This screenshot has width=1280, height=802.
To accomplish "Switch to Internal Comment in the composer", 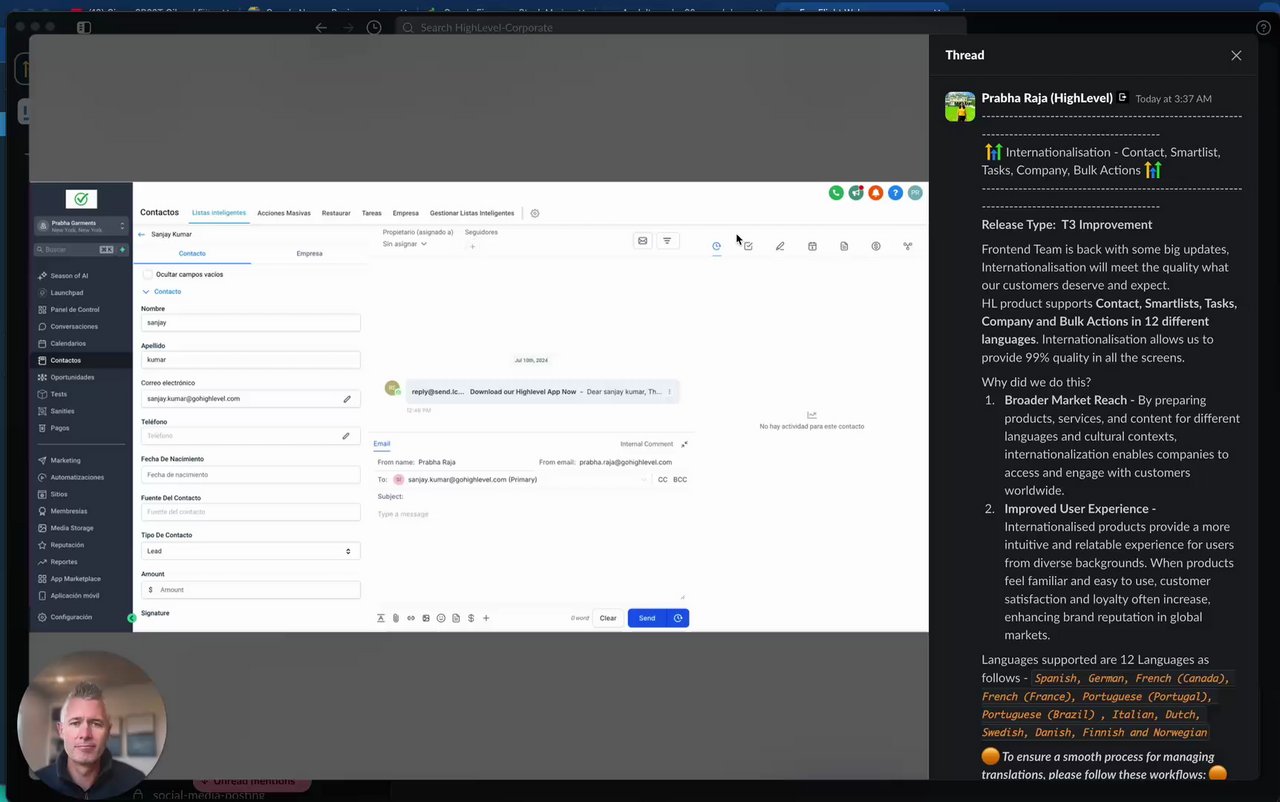I will [646, 444].
